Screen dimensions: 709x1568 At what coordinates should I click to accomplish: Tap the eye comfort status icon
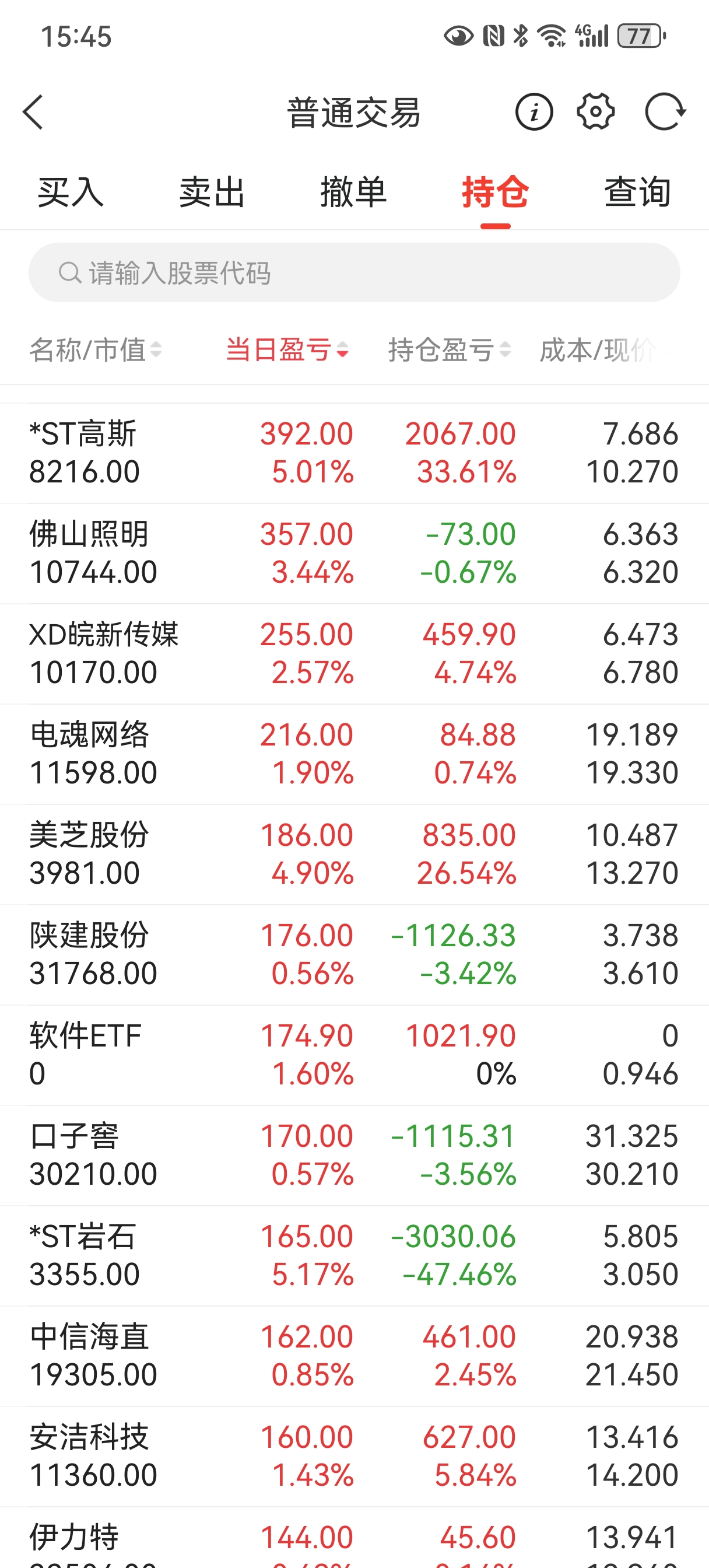tap(458, 36)
